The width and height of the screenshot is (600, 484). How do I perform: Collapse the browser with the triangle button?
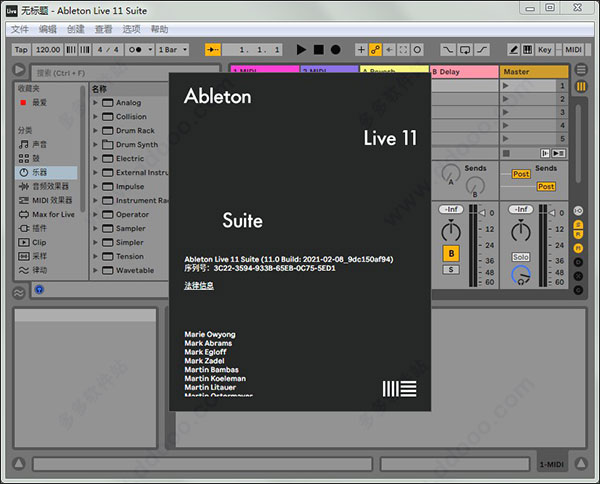tap(19, 70)
